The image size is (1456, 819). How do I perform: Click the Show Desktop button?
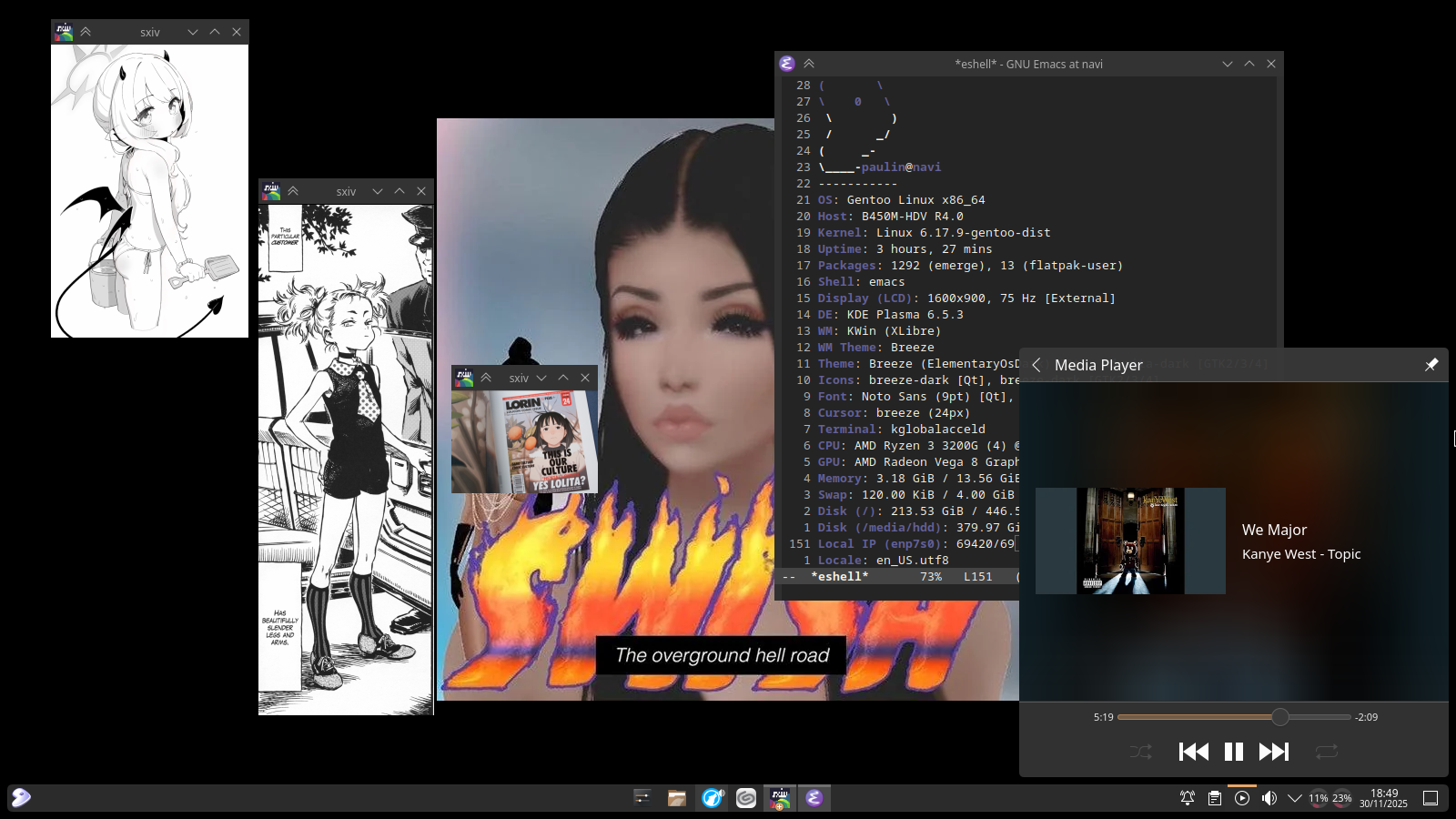pos(1431,798)
